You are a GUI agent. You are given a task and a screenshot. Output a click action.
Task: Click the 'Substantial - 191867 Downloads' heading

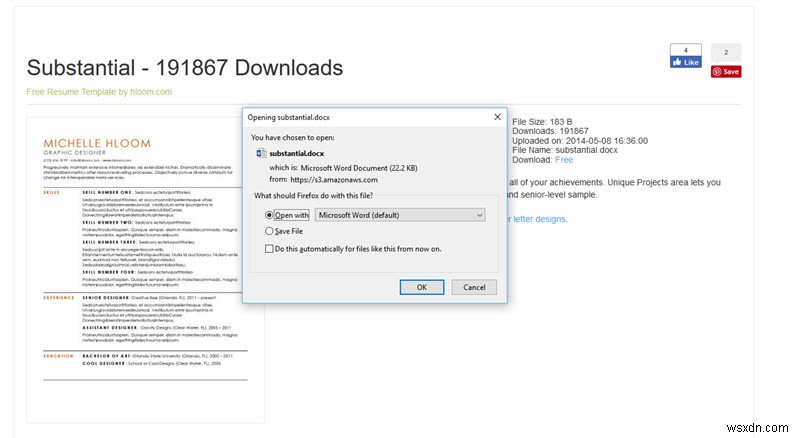[x=185, y=68]
